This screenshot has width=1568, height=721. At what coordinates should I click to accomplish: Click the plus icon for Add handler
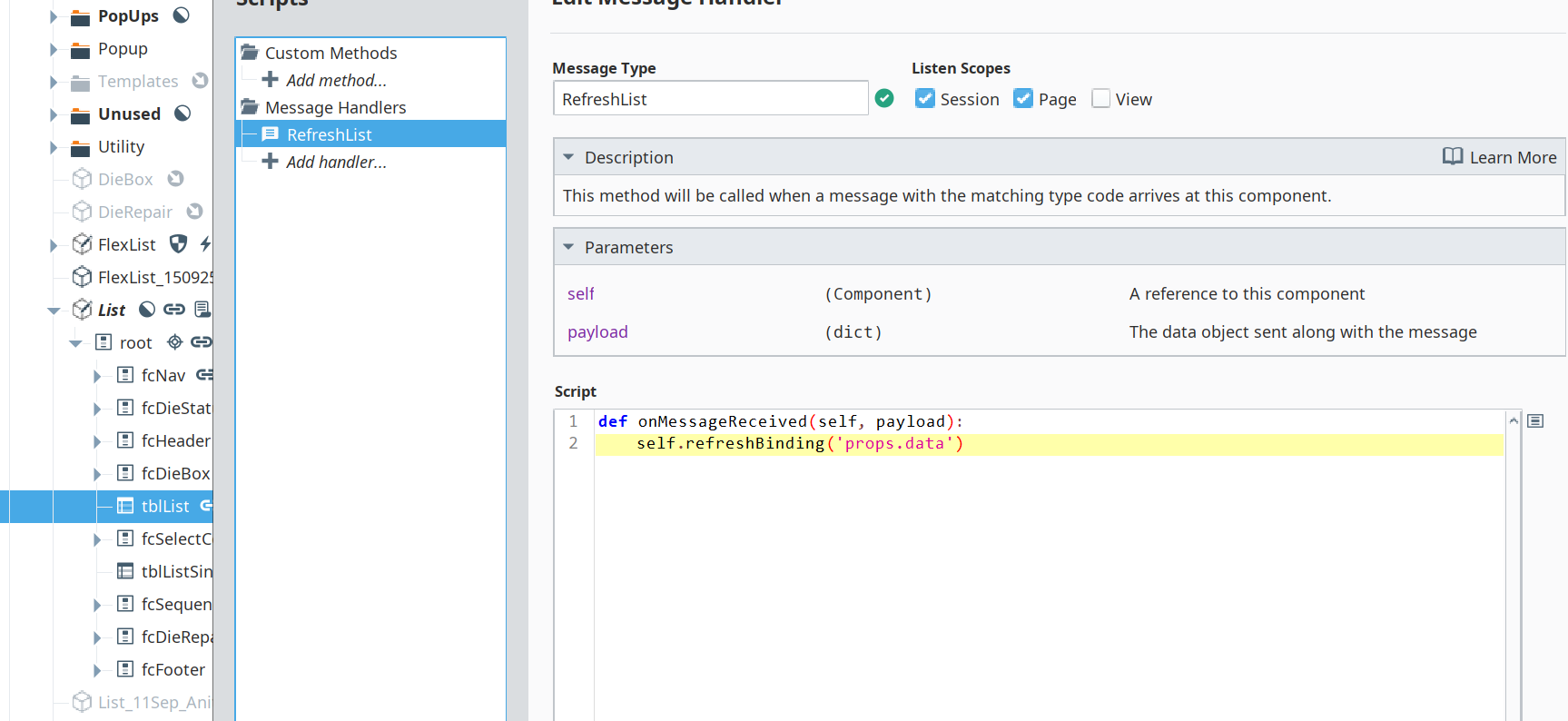(270, 162)
